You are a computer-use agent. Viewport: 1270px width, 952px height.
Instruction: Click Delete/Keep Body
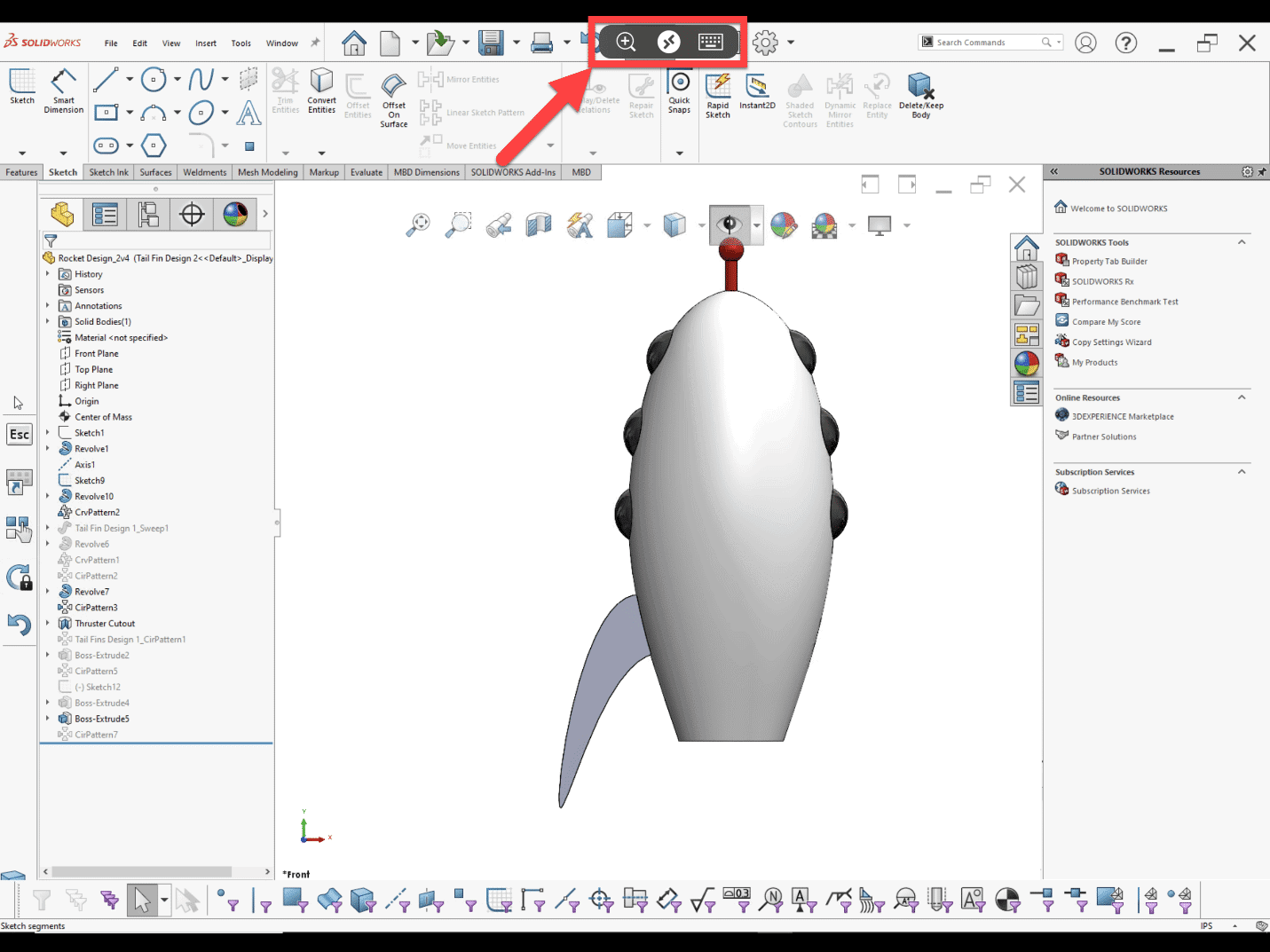921,96
